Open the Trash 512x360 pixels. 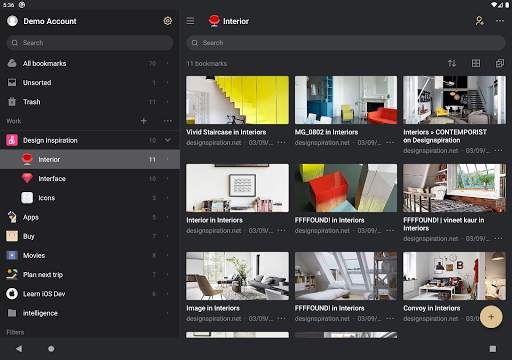tap(90, 102)
